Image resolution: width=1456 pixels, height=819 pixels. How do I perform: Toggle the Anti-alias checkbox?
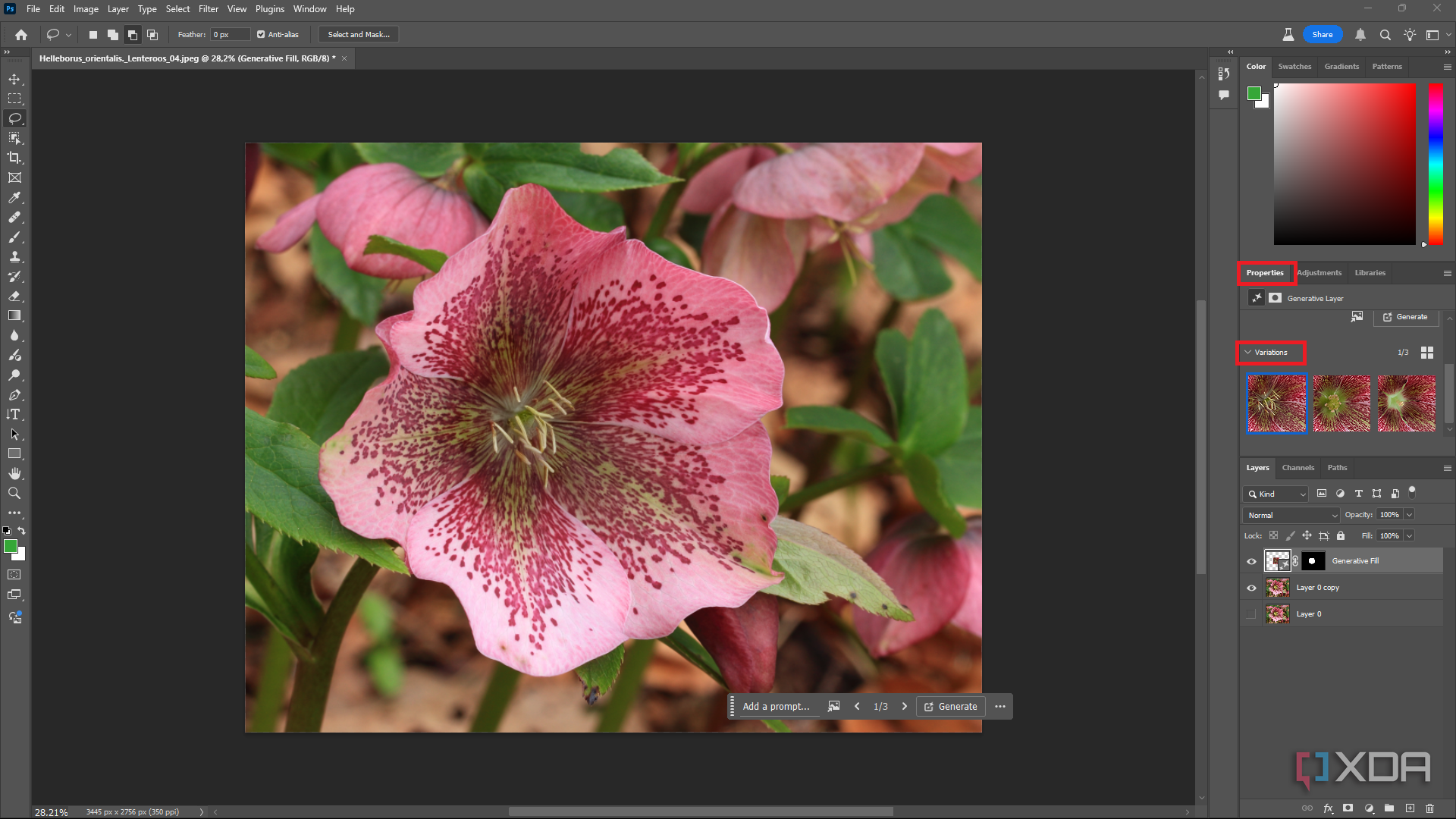(261, 34)
